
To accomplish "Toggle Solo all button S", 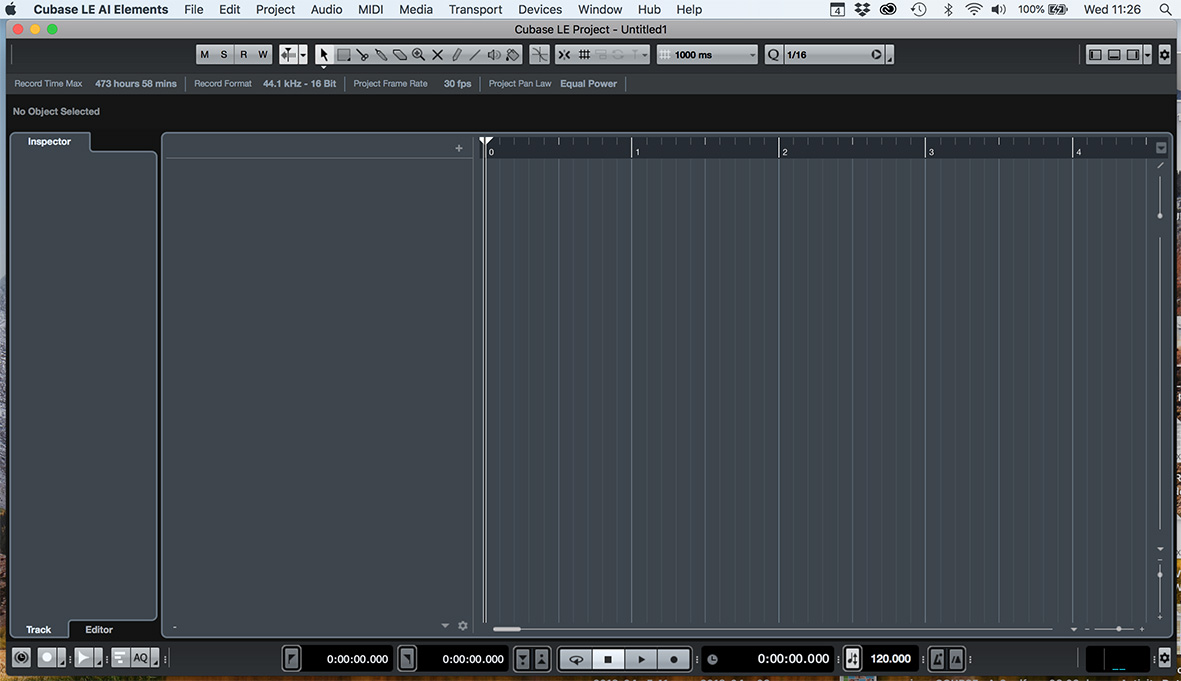I will pyautogui.click(x=224, y=54).
